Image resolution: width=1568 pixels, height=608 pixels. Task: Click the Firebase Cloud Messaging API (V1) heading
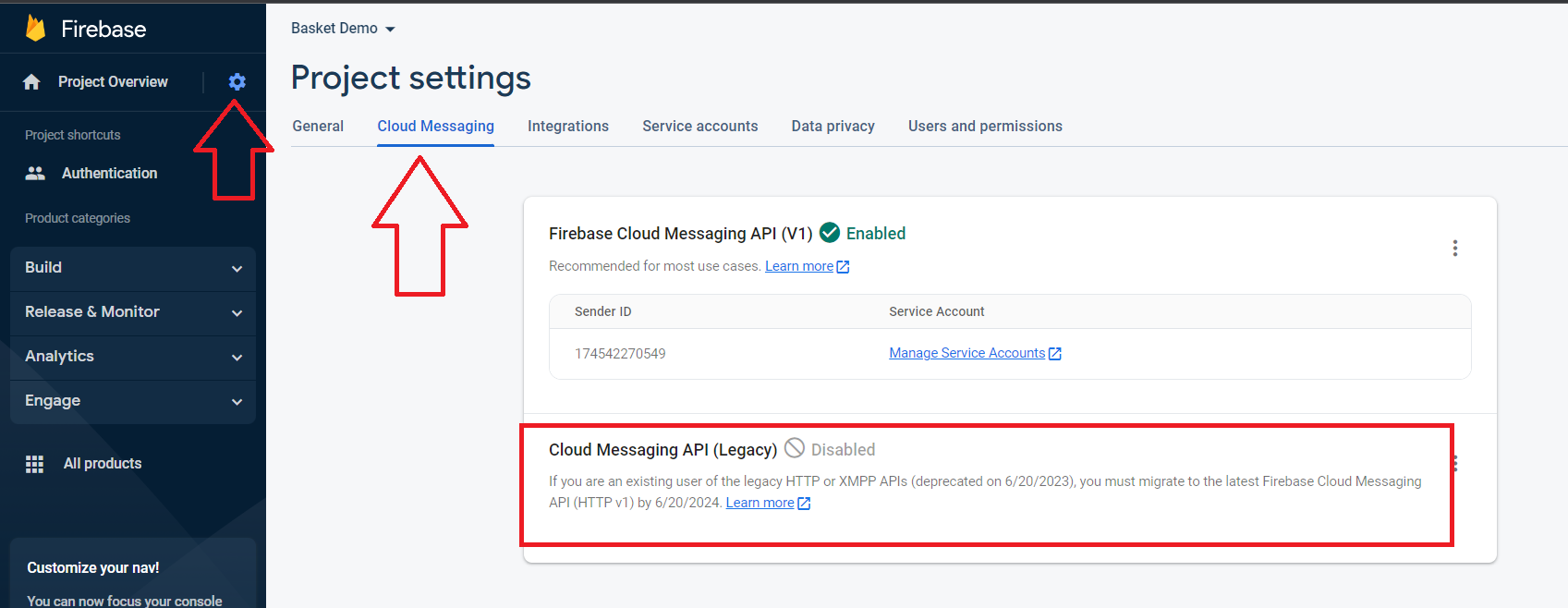pos(681,234)
